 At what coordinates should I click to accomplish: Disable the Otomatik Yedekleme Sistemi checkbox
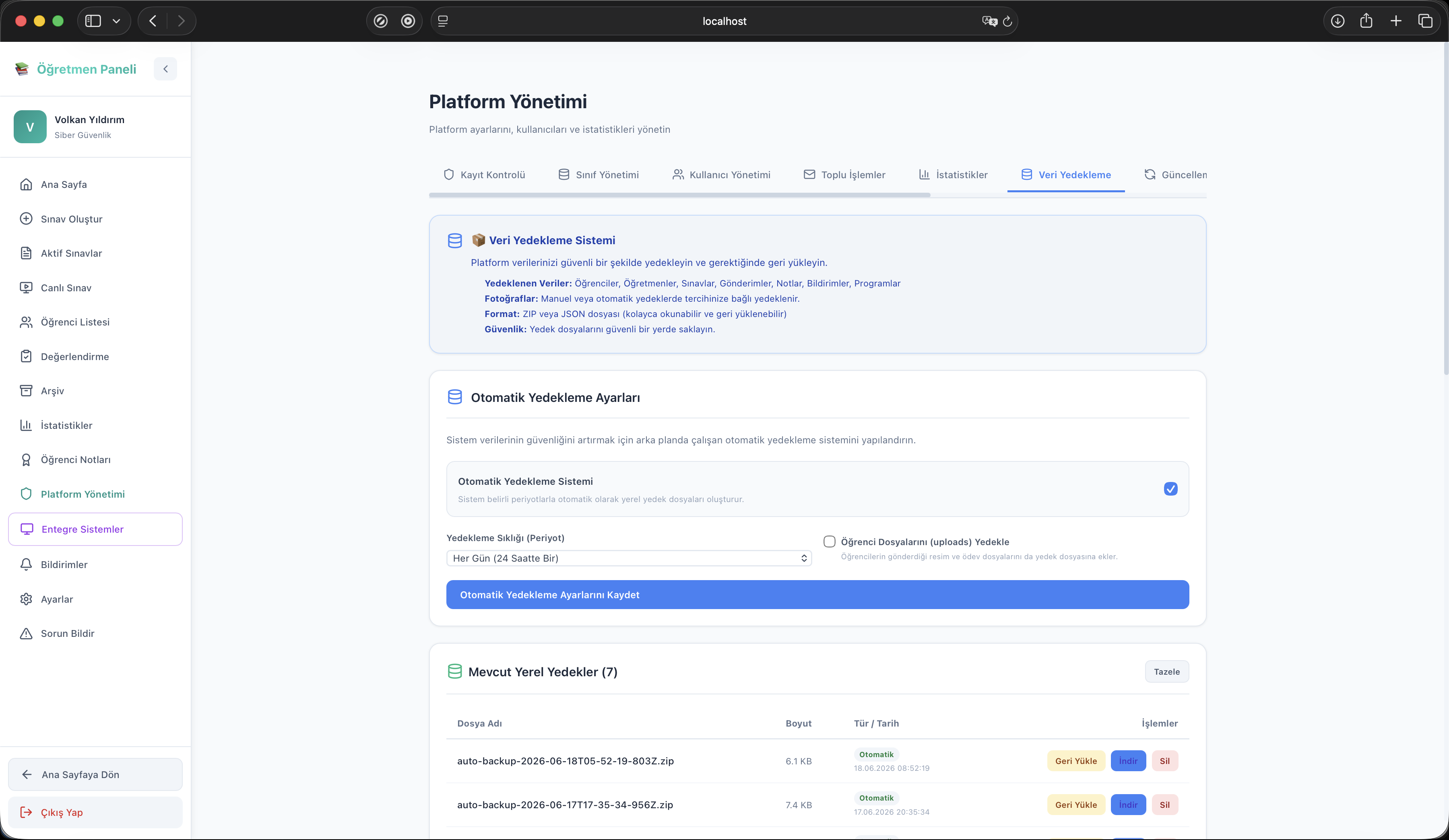pos(1170,489)
